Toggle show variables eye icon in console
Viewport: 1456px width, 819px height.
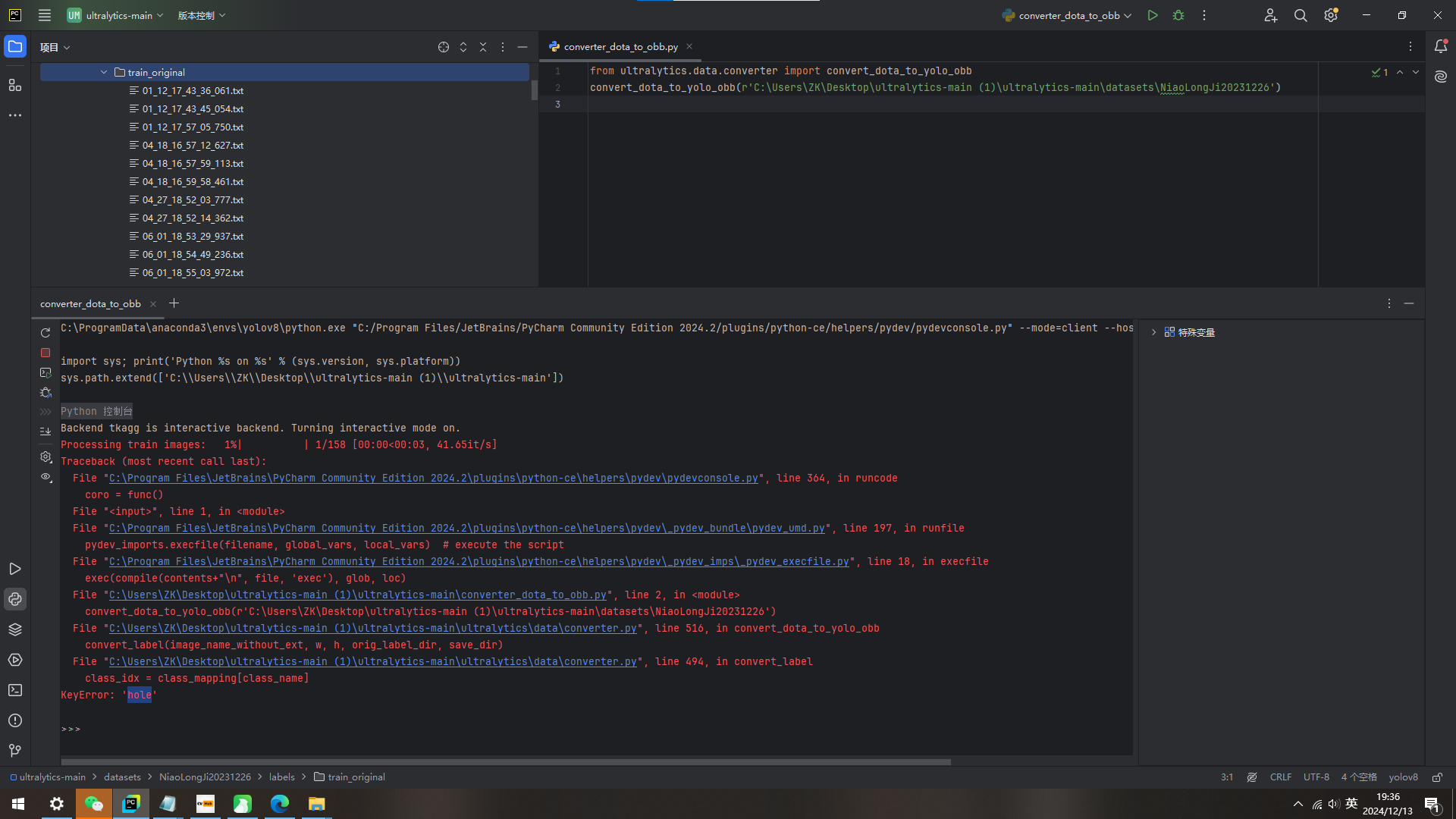click(x=45, y=477)
